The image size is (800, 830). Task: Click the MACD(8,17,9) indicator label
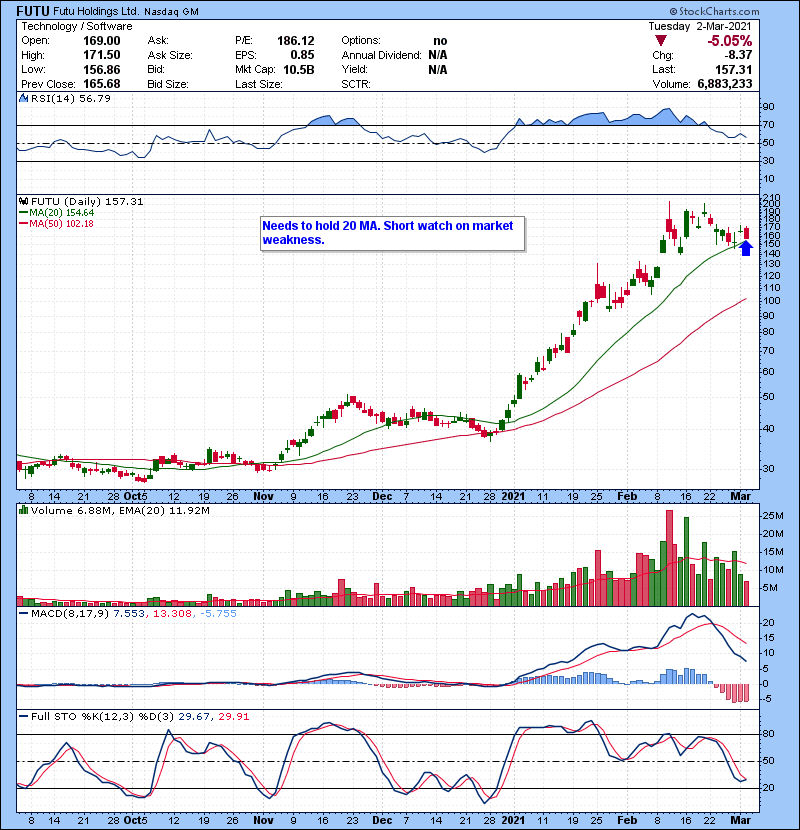coord(71,614)
